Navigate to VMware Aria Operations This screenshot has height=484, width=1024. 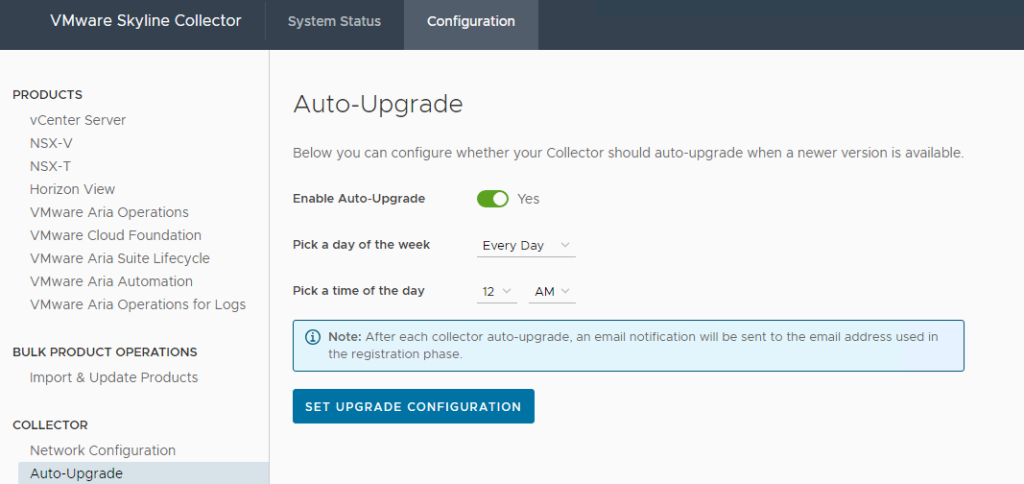[109, 212]
